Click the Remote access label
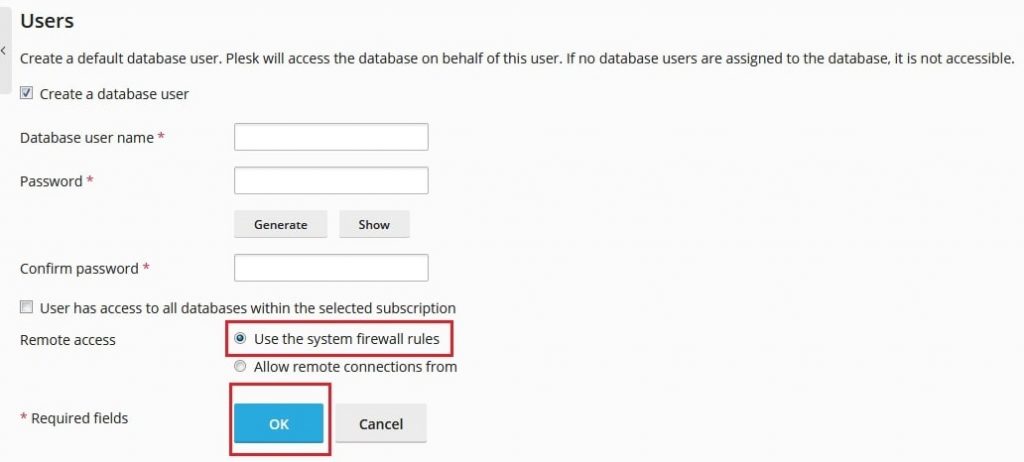 (68, 340)
